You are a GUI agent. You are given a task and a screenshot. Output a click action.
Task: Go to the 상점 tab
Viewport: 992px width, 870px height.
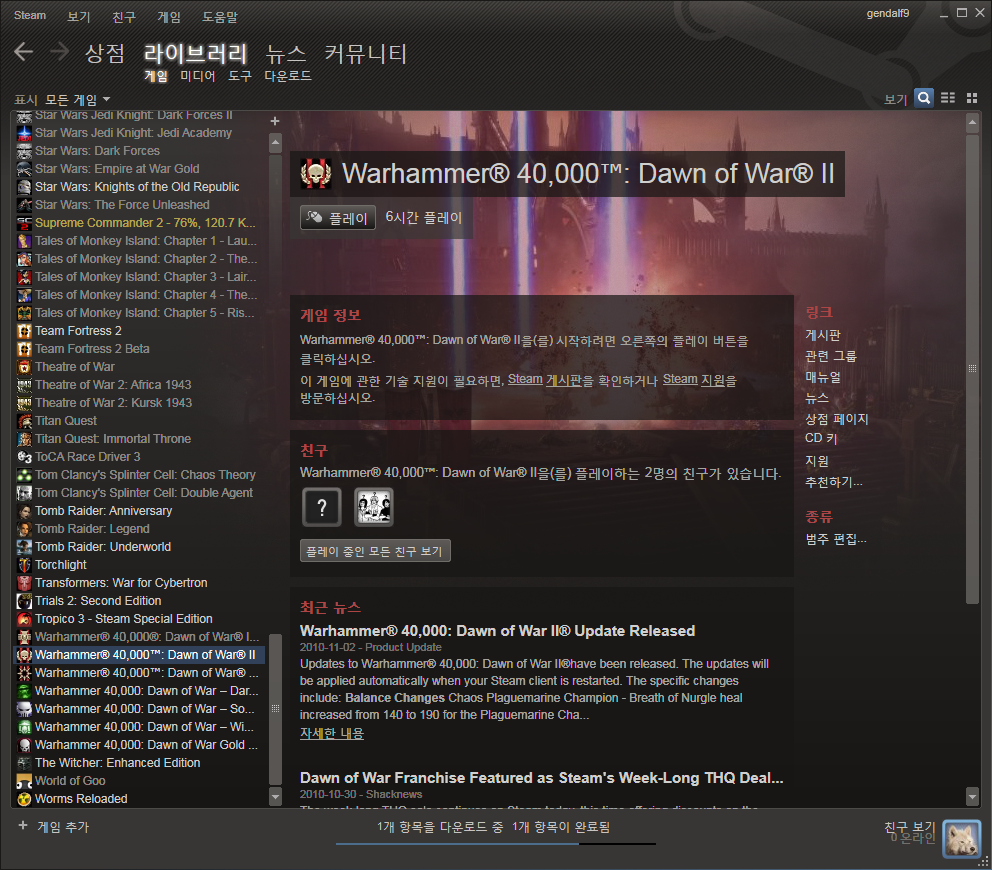(105, 53)
